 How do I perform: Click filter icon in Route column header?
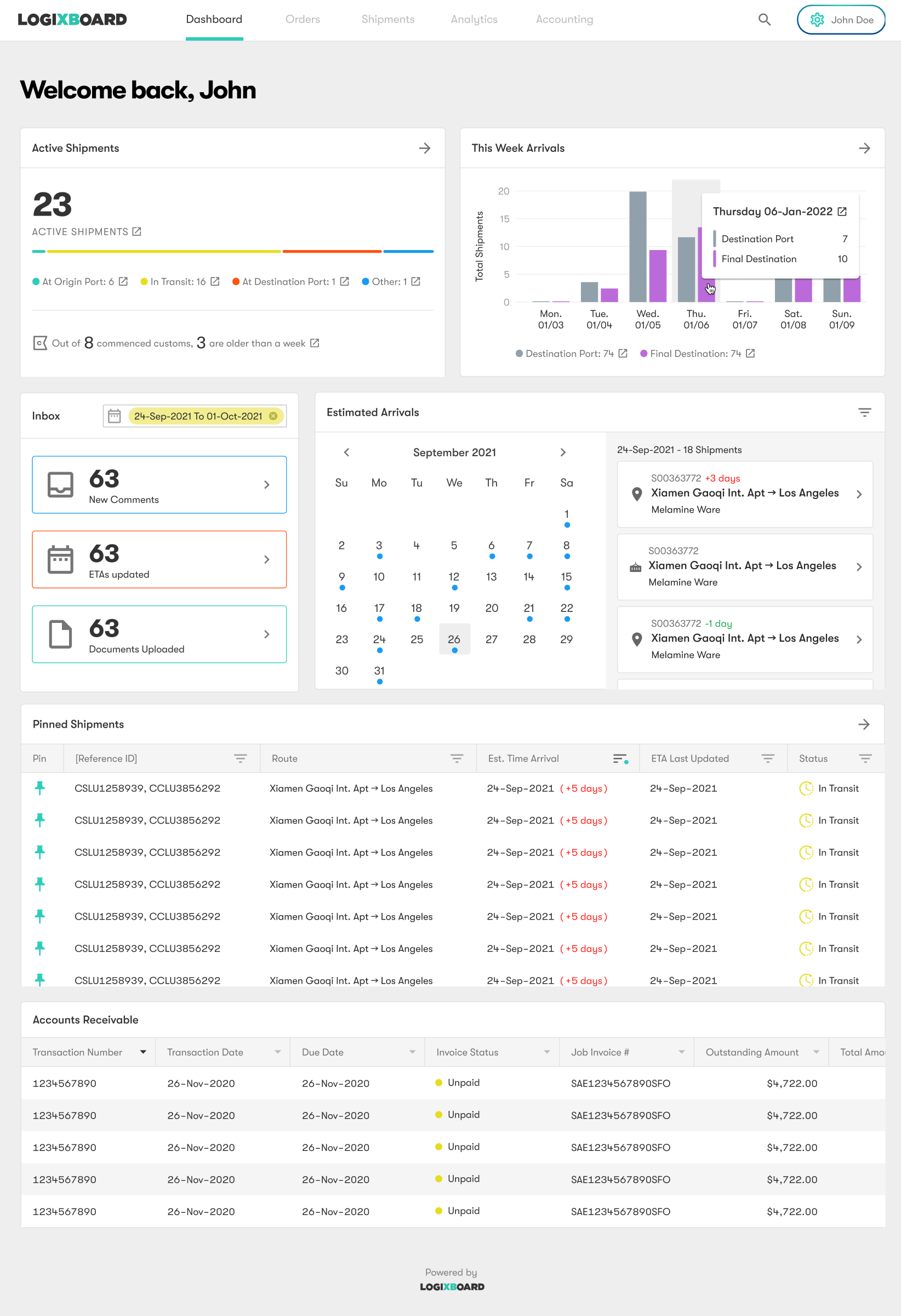pyautogui.click(x=456, y=759)
